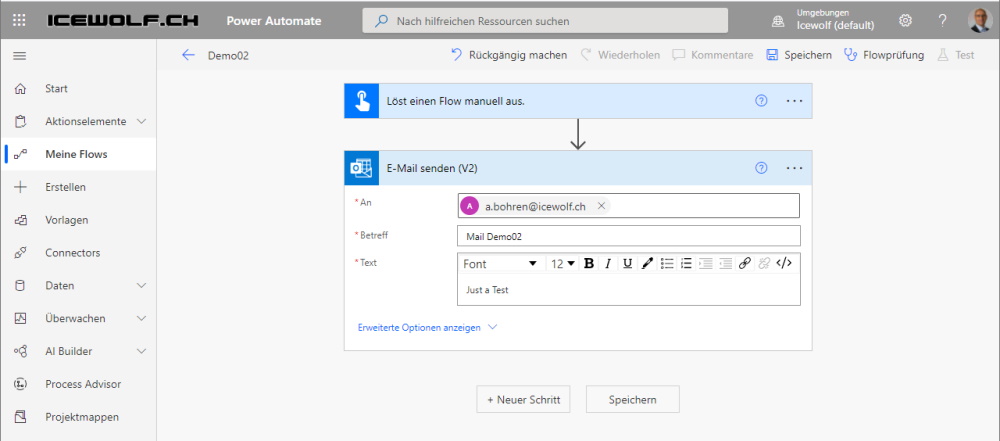
Task: Open more options for manual trigger step
Action: click(795, 101)
